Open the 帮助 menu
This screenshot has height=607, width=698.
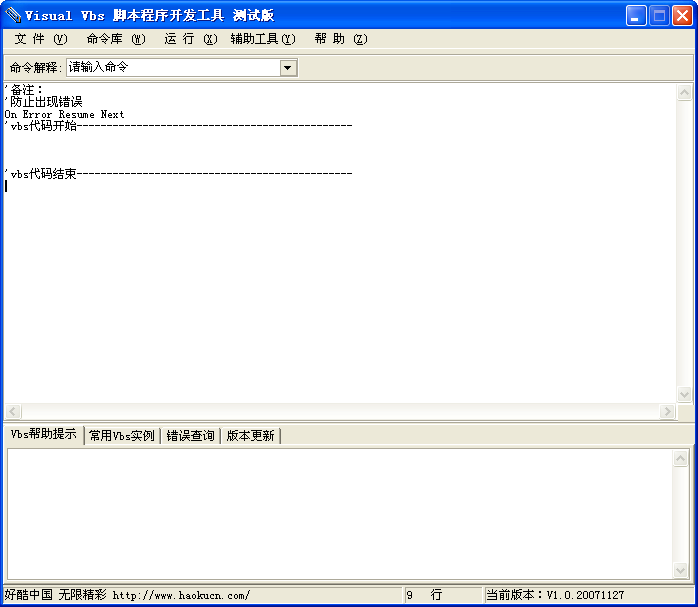coord(340,39)
